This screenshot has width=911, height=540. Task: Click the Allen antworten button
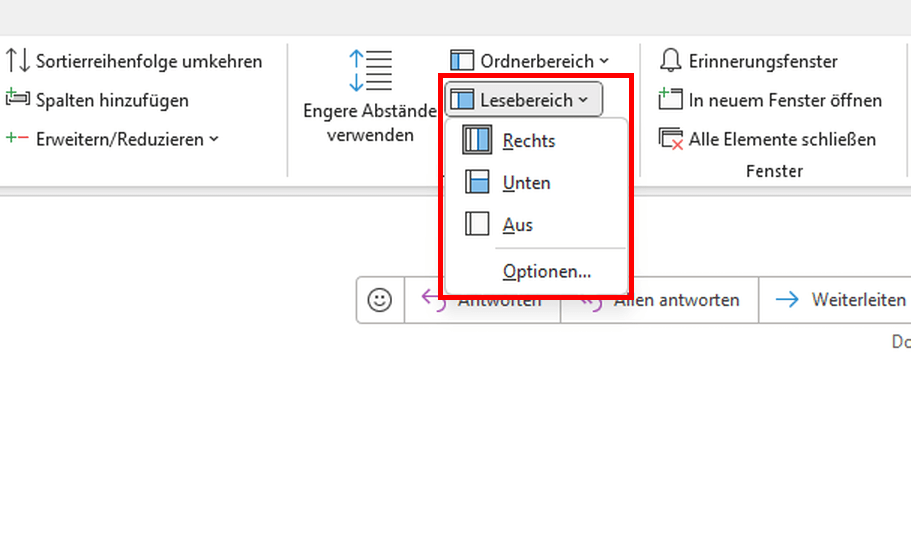tap(659, 300)
